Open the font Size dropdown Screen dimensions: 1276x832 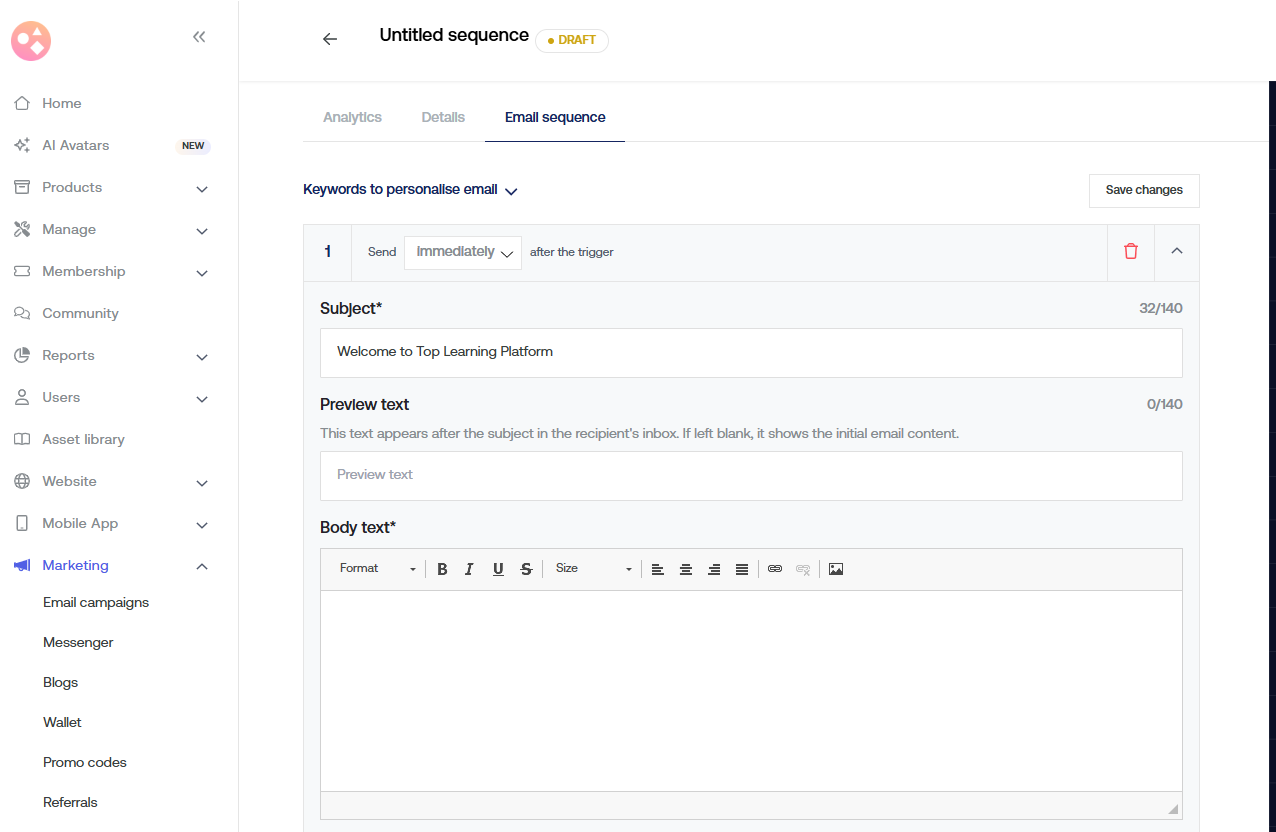point(593,569)
